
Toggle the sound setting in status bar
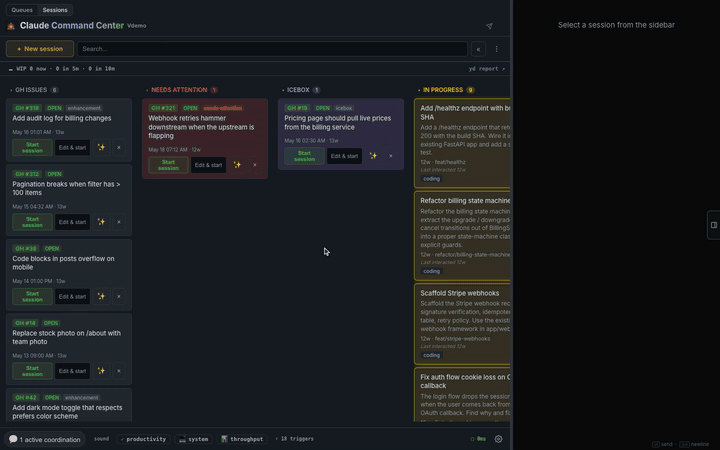click(x=101, y=439)
